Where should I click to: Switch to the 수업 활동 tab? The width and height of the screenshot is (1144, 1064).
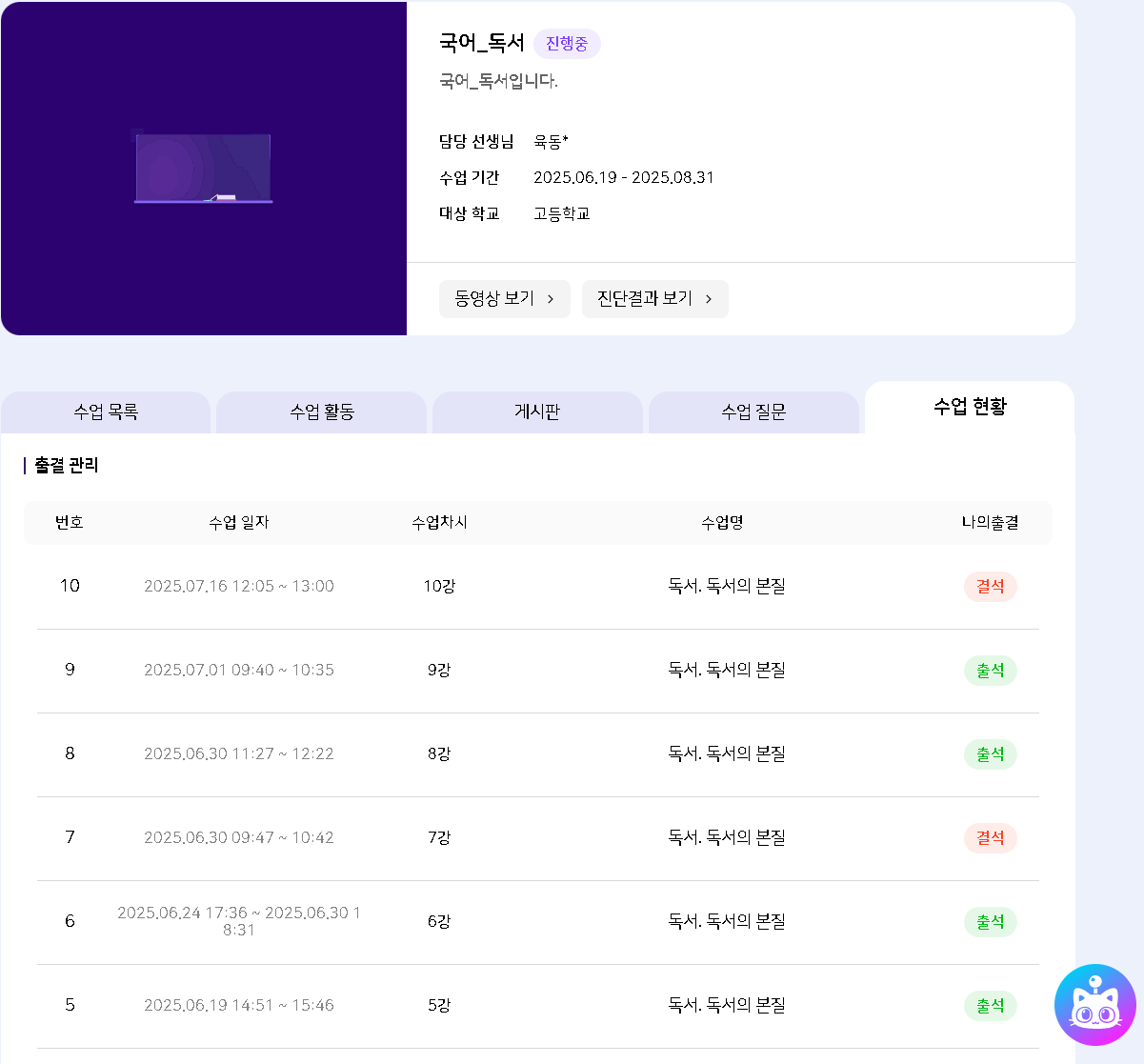point(322,412)
